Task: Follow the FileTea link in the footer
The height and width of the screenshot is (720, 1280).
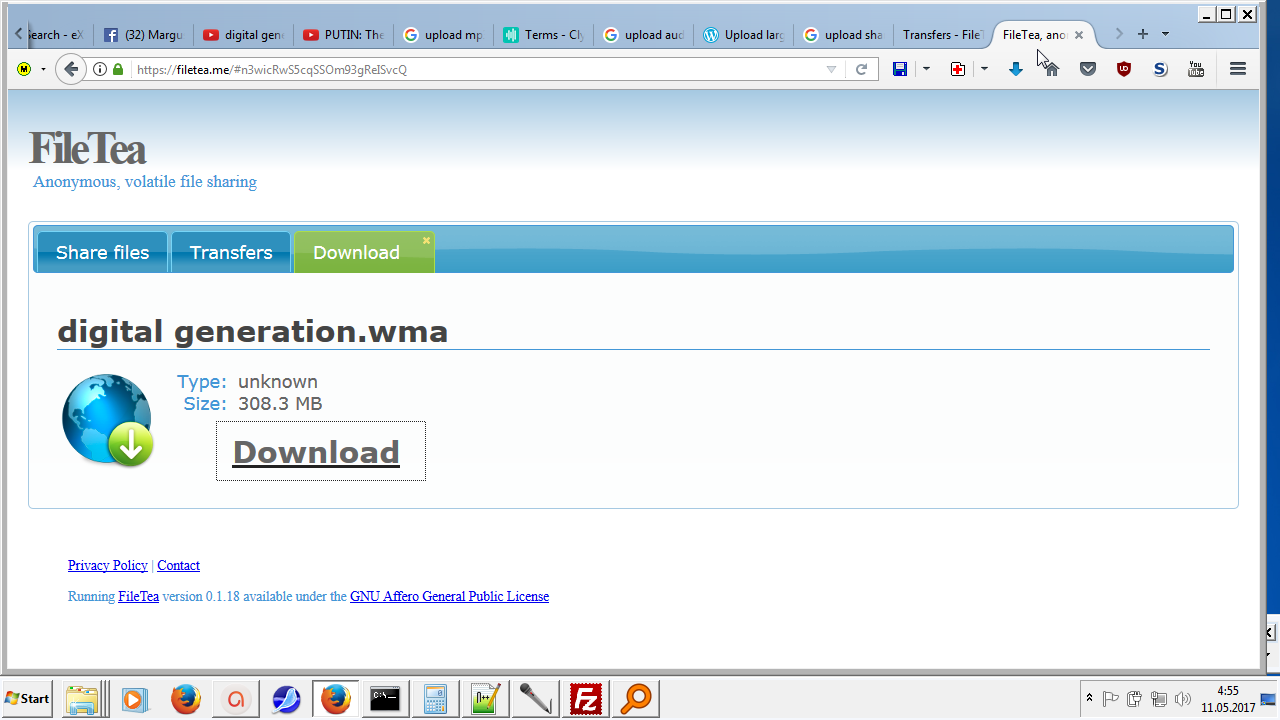Action: (138, 596)
